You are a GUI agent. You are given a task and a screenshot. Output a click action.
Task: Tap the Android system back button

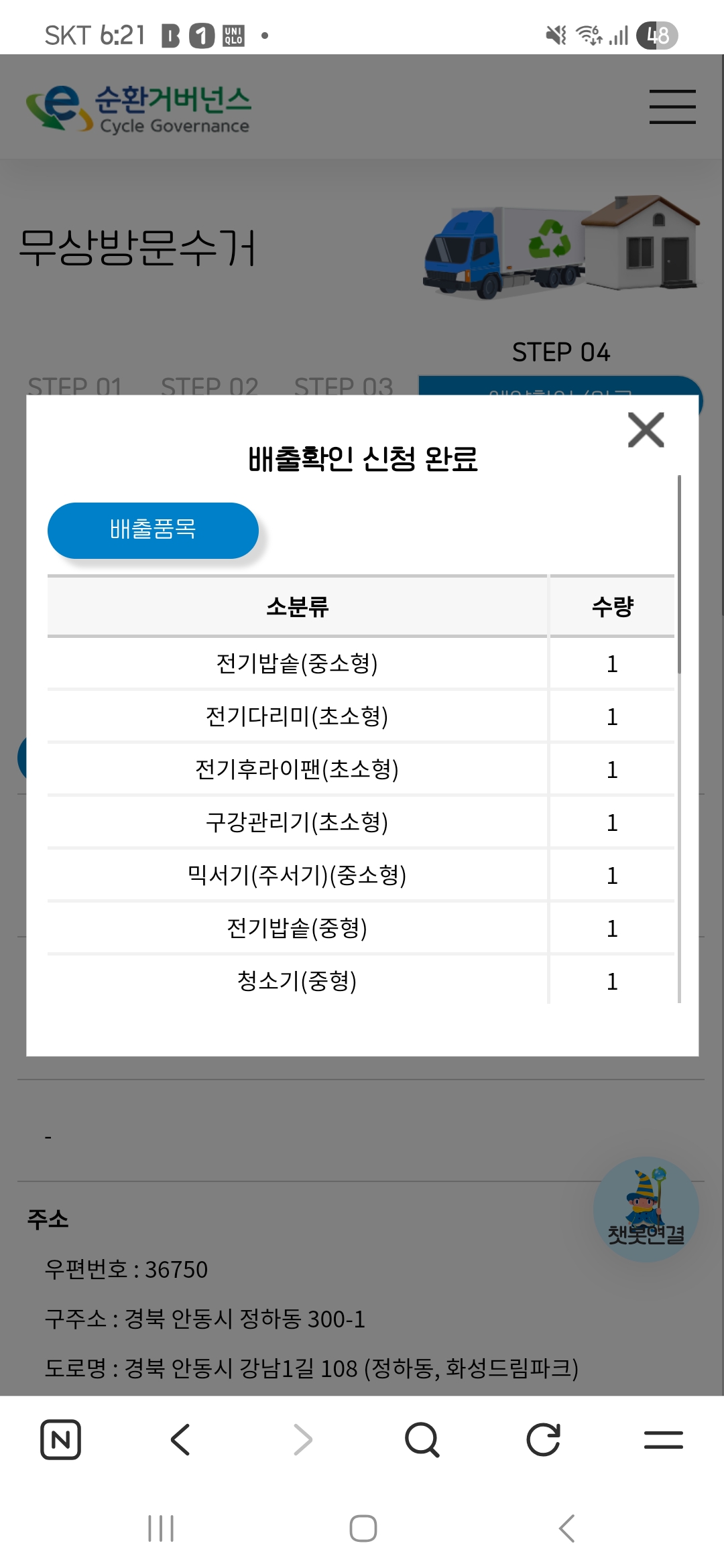(566, 1528)
